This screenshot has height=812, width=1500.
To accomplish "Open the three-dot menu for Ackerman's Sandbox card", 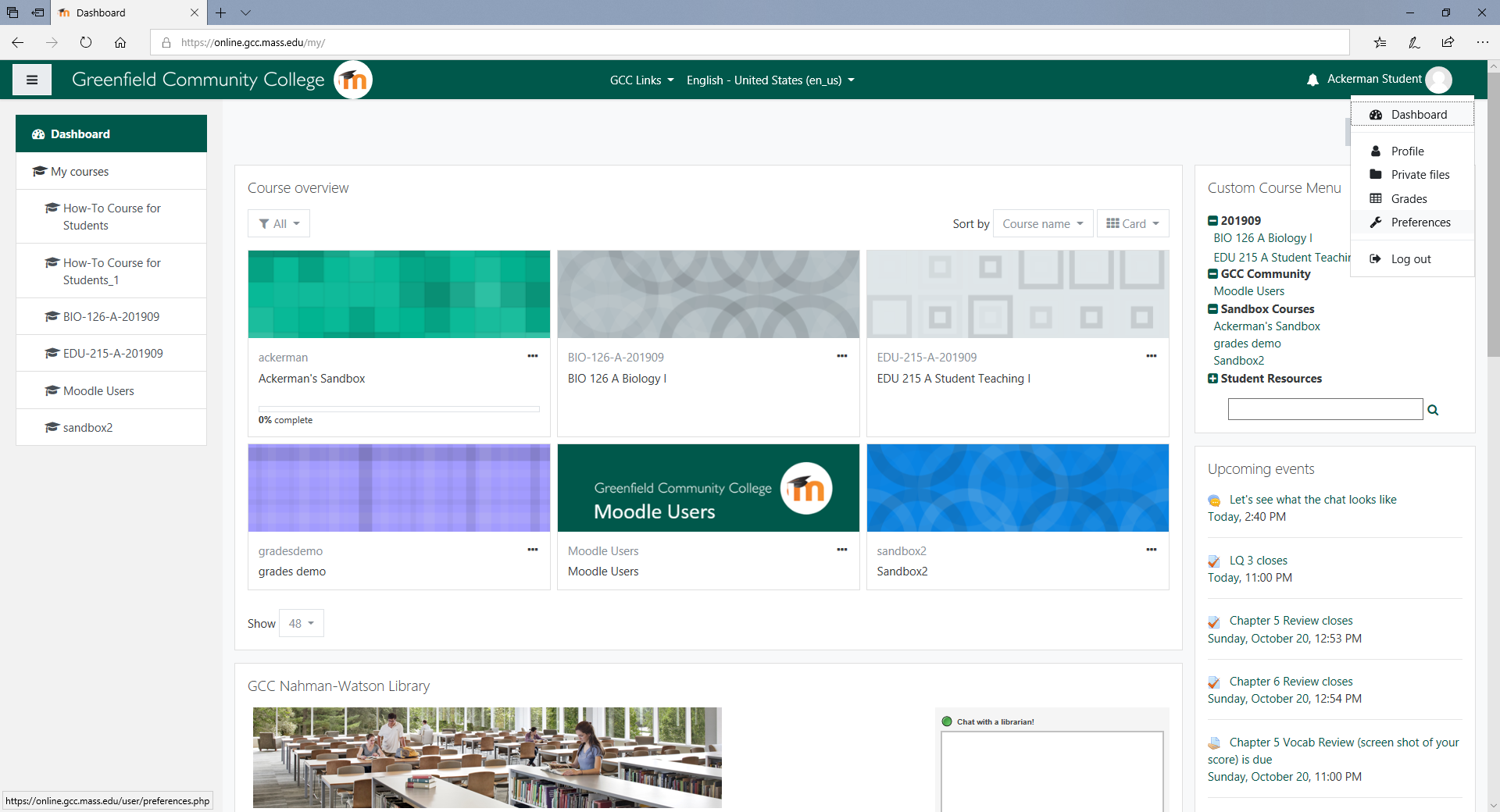I will click(533, 356).
